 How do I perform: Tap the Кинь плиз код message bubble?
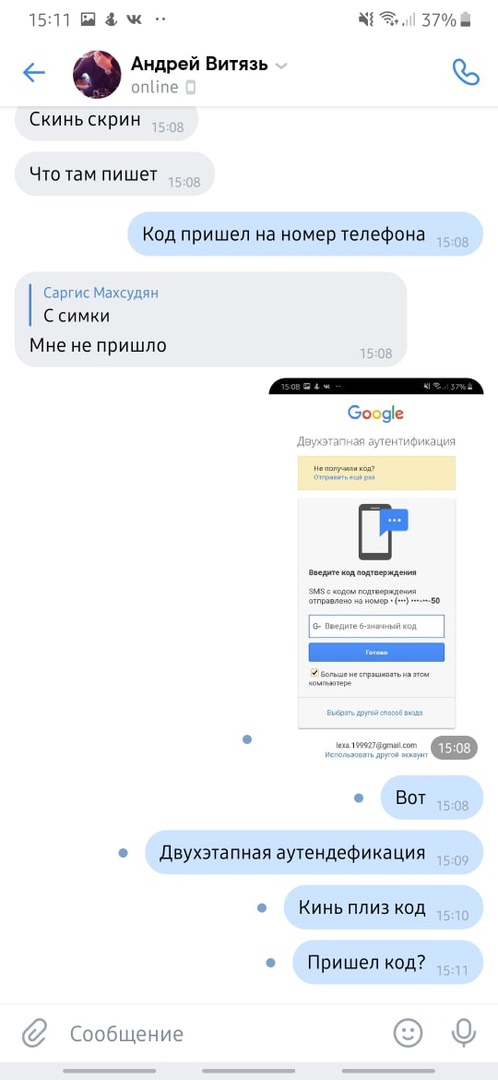pyautogui.click(x=384, y=907)
